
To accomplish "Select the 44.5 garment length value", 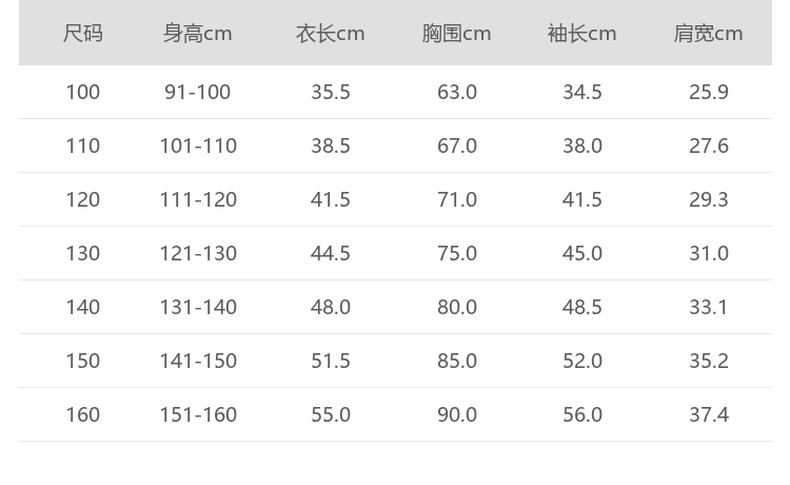I will point(330,254).
